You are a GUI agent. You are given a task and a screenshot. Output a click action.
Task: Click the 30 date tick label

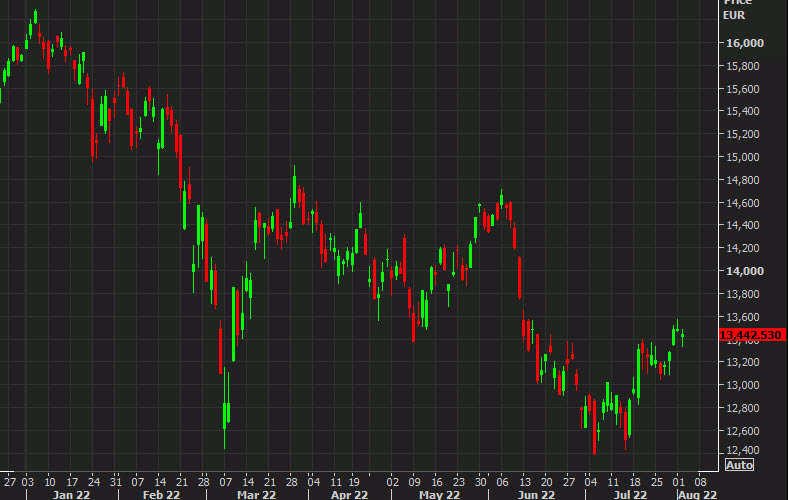click(481, 482)
